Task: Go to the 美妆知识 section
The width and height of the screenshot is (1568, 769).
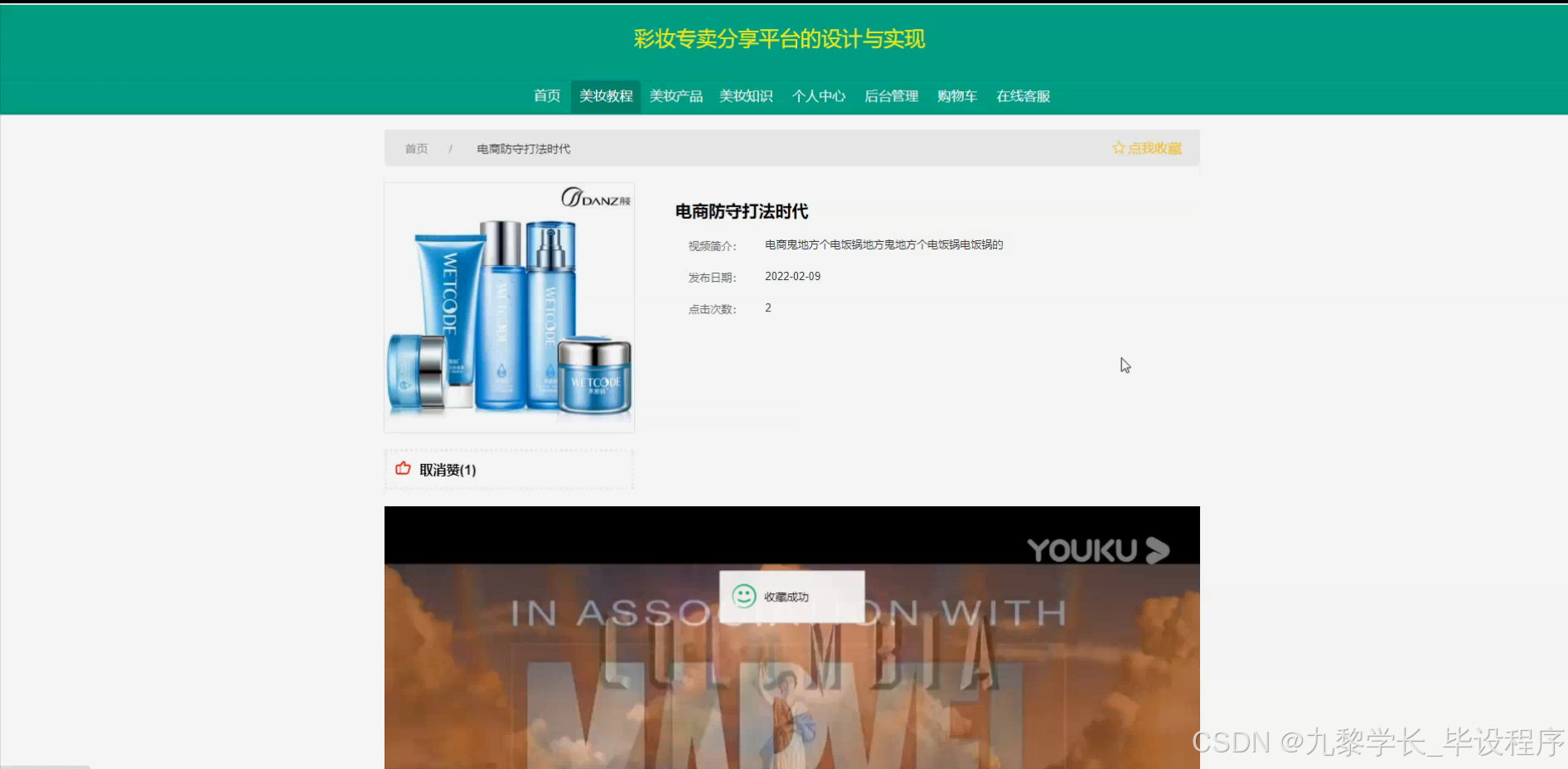Action: point(746,96)
